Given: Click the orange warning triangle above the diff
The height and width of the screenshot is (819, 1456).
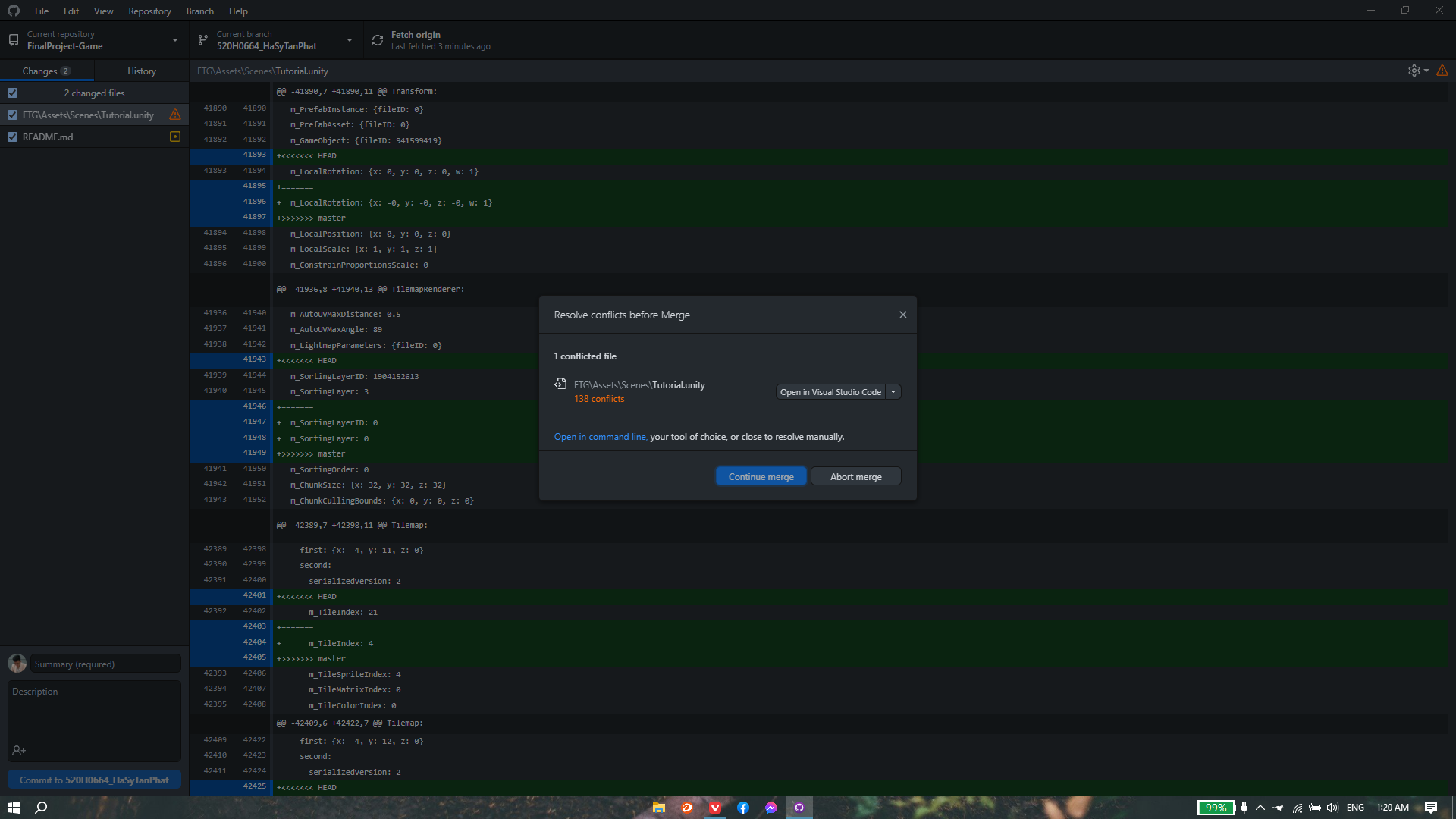Looking at the screenshot, I should [1442, 71].
